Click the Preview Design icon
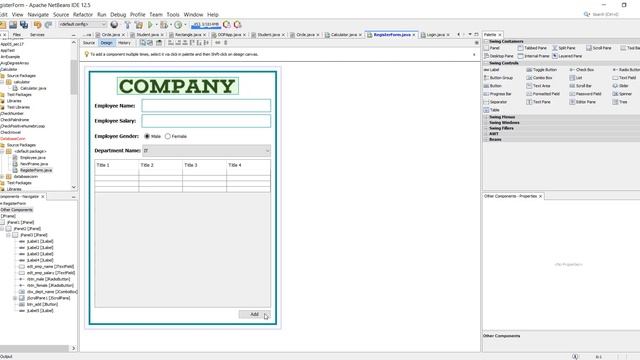 tap(159, 42)
